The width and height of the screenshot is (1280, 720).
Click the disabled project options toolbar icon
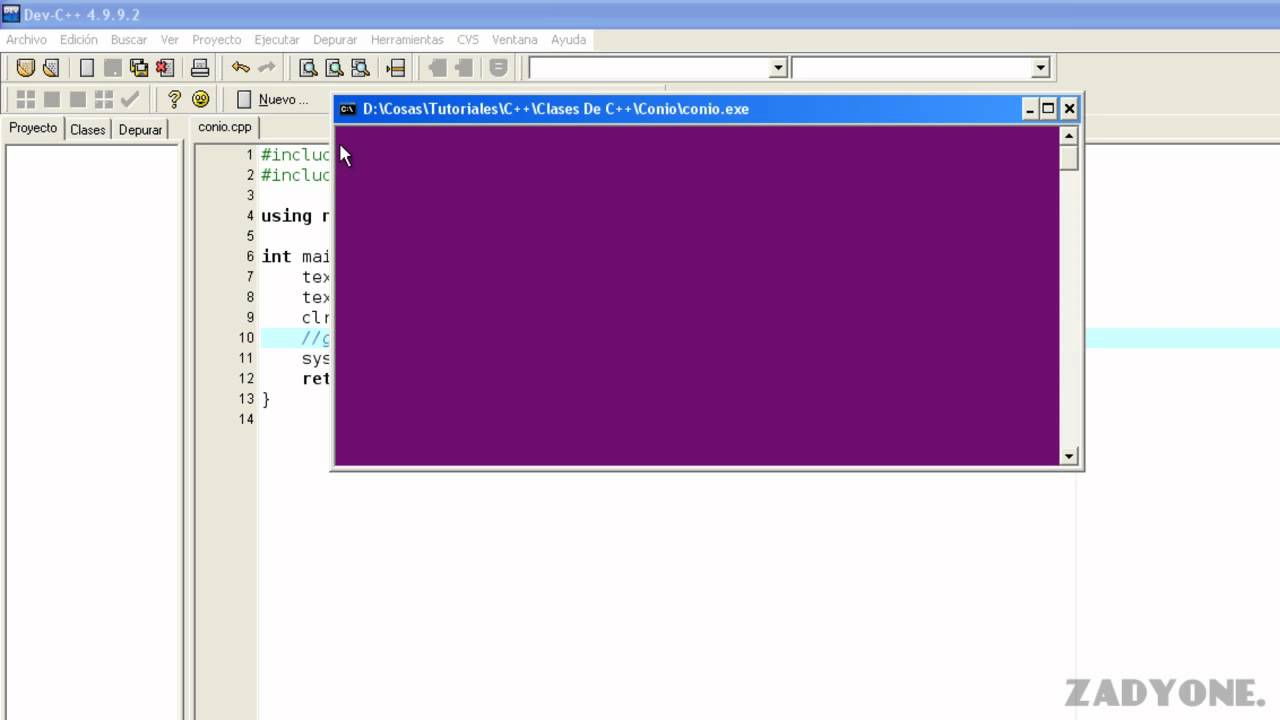tap(498, 68)
